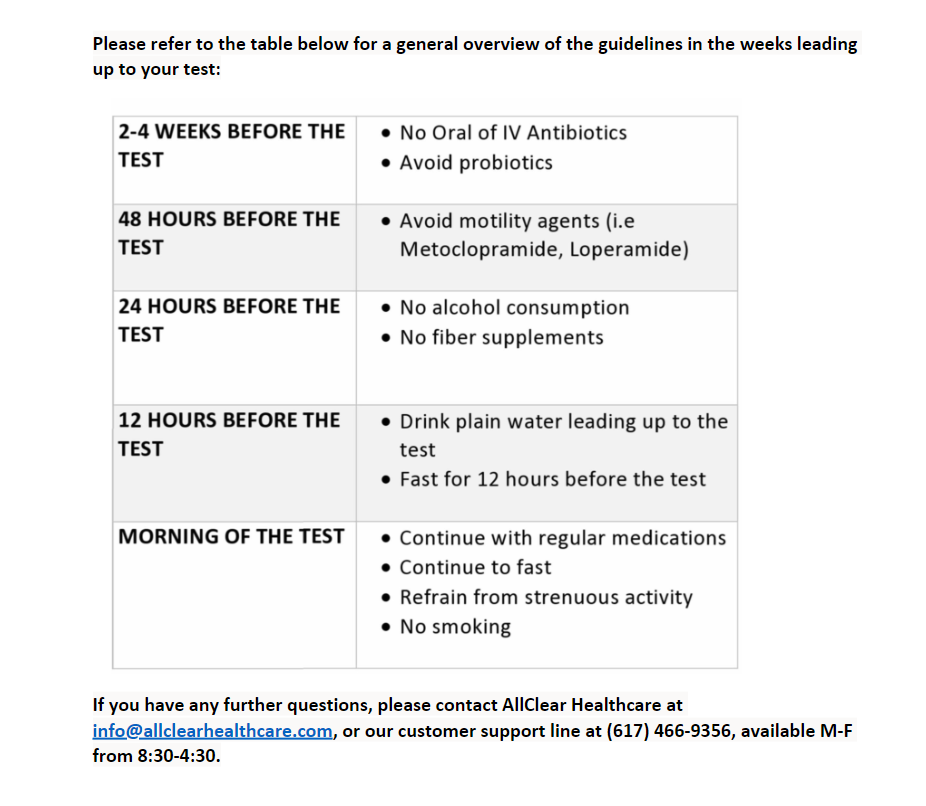Click the "MORNING OF THE TEST" heading cell
Image resolution: width=926 pixels, height=806 pixels.
231,537
